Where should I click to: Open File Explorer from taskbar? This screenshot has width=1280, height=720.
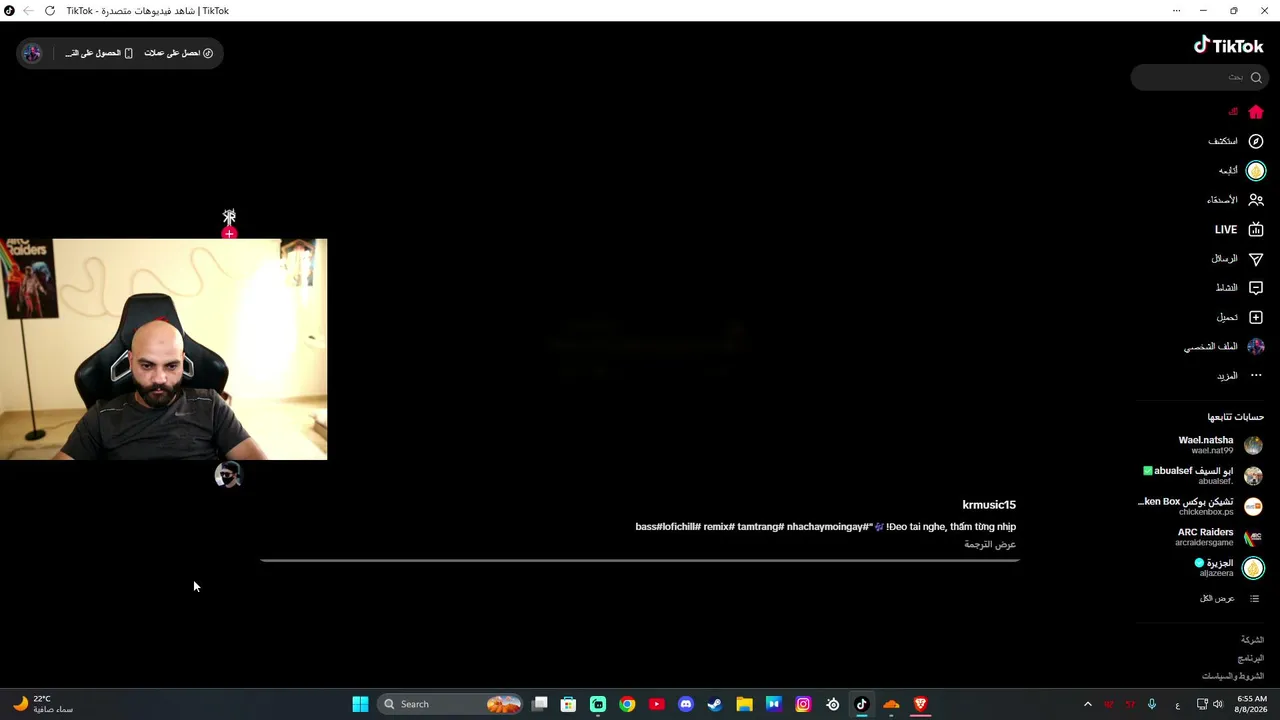tap(744, 704)
